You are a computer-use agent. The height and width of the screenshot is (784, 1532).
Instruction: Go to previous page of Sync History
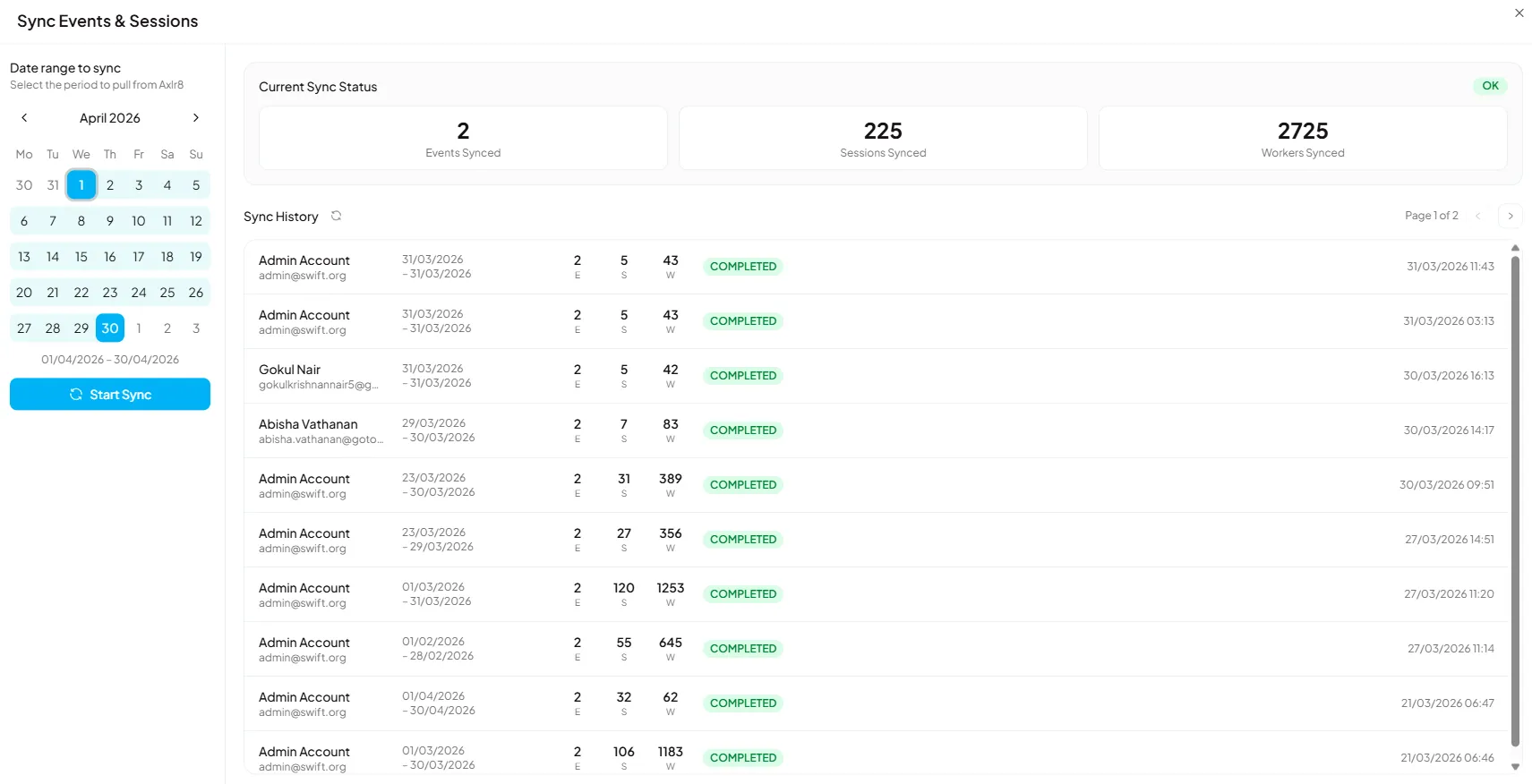(x=1478, y=216)
